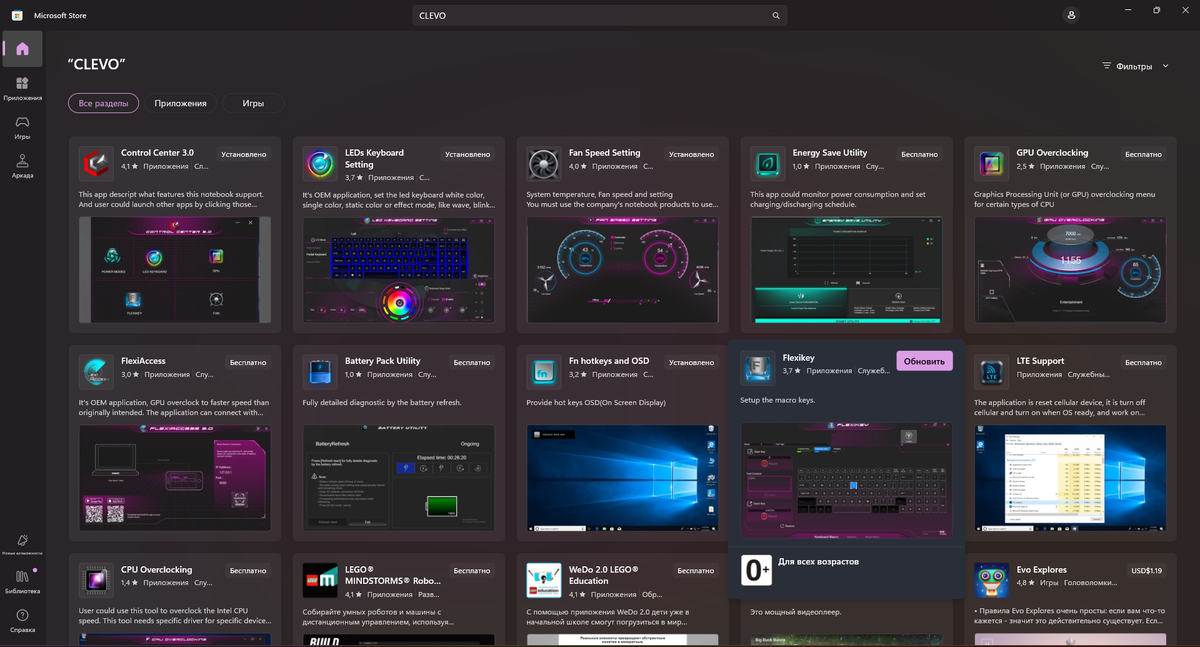Open the Библиотека sidebar icon
Screen dimensions: 1200x647
(22, 581)
